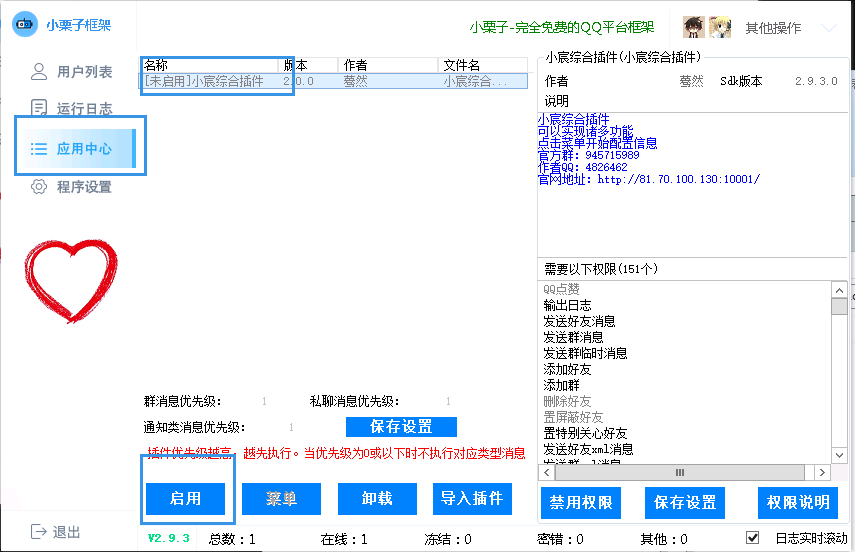Click the robot logo icon of 小栗子框架

click(25, 24)
